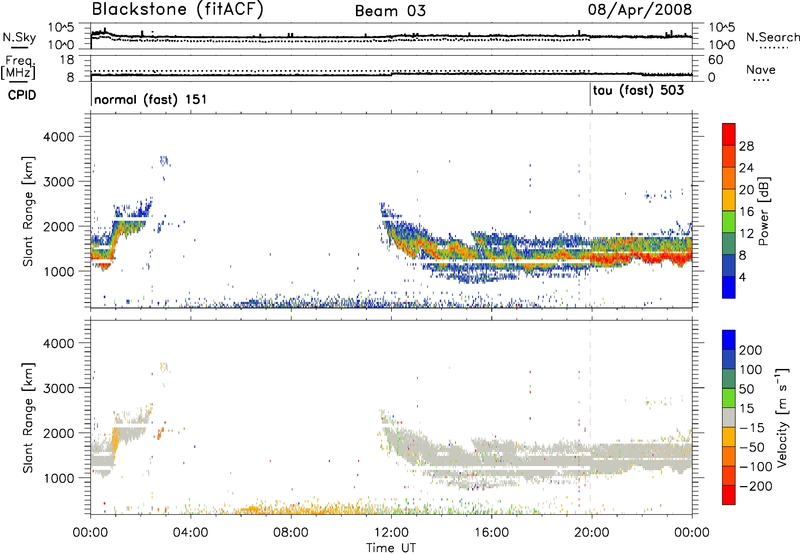Click '2000' tick on velocity panel
Screen dimensions: 800x554
pyautogui.click(x=58, y=433)
